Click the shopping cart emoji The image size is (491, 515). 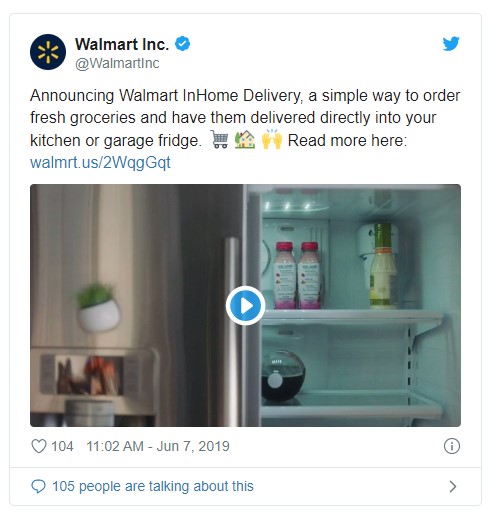219,139
